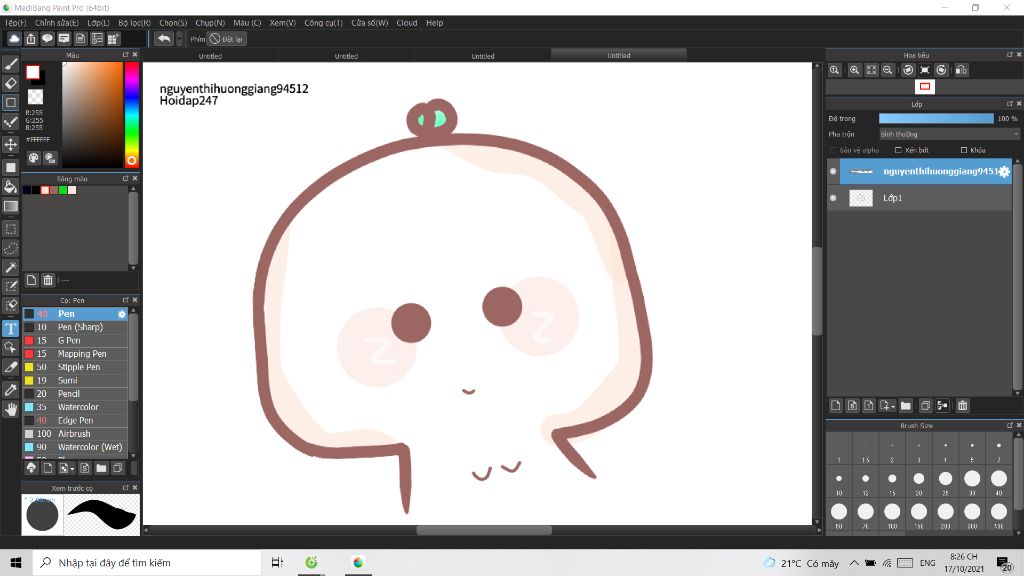1024x576 pixels.
Task: Zoom out the navigator view
Action: click(888, 70)
